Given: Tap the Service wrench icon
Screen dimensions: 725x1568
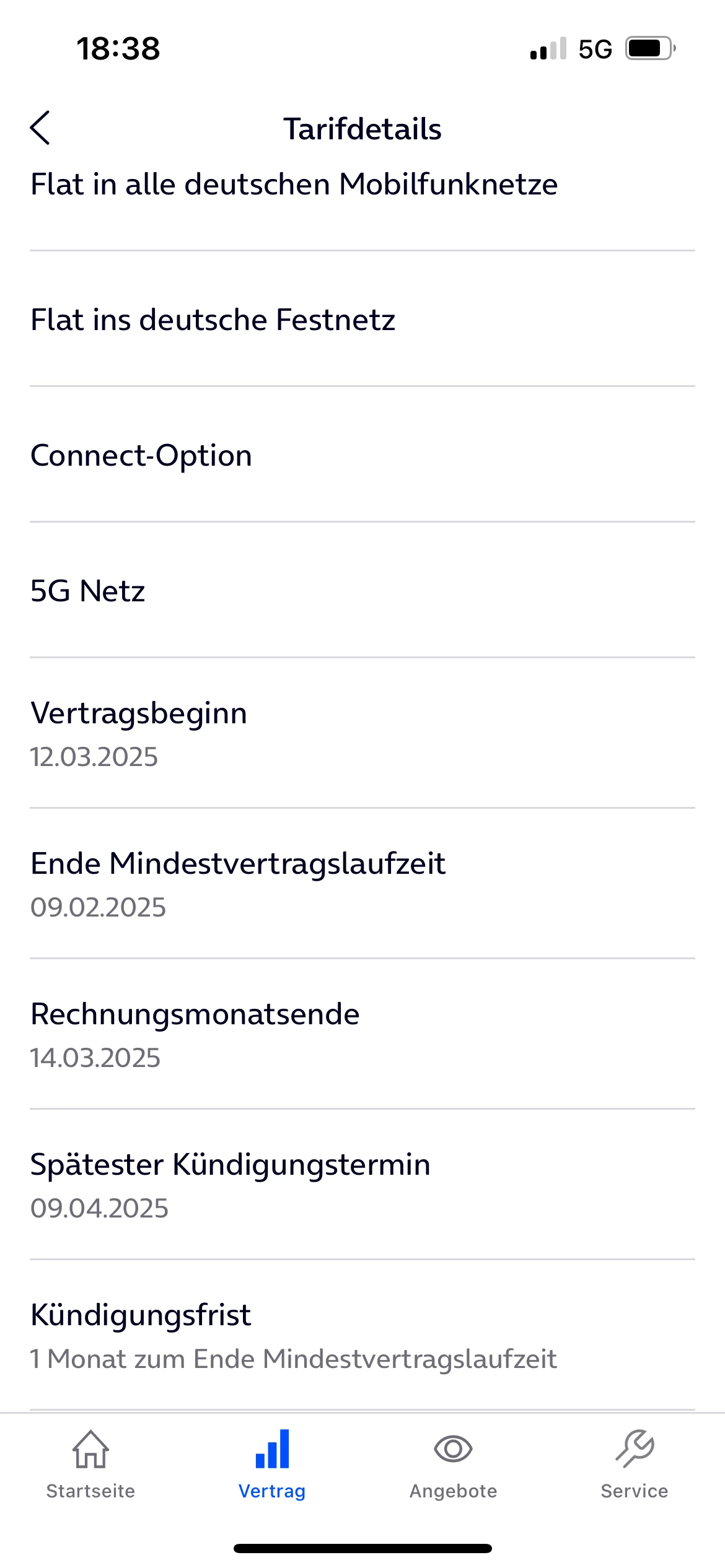Looking at the screenshot, I should (x=635, y=1449).
